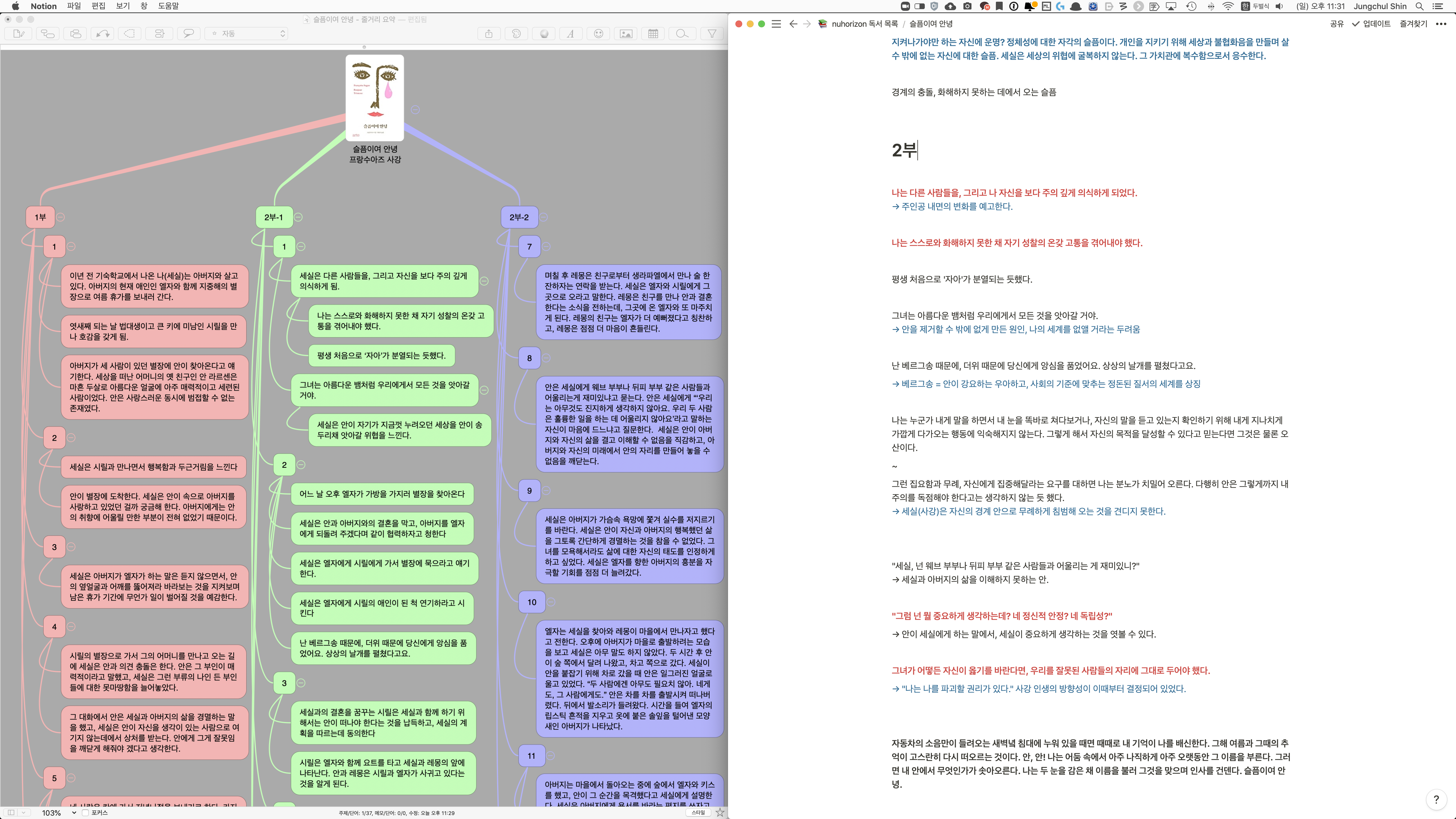The image size is (1456, 819).
Task: Open the 보기 menu in menu bar
Action: (x=123, y=6)
